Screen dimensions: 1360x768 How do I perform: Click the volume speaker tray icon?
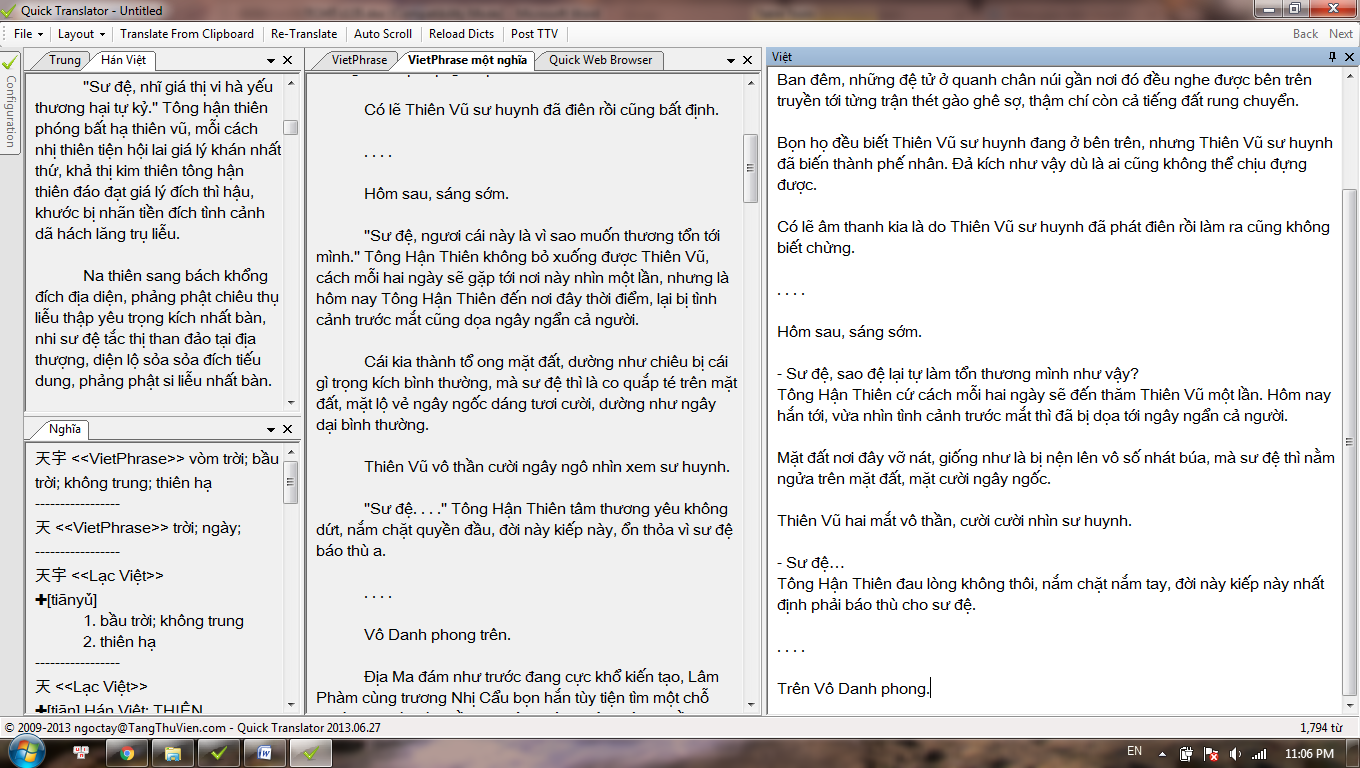1235,753
